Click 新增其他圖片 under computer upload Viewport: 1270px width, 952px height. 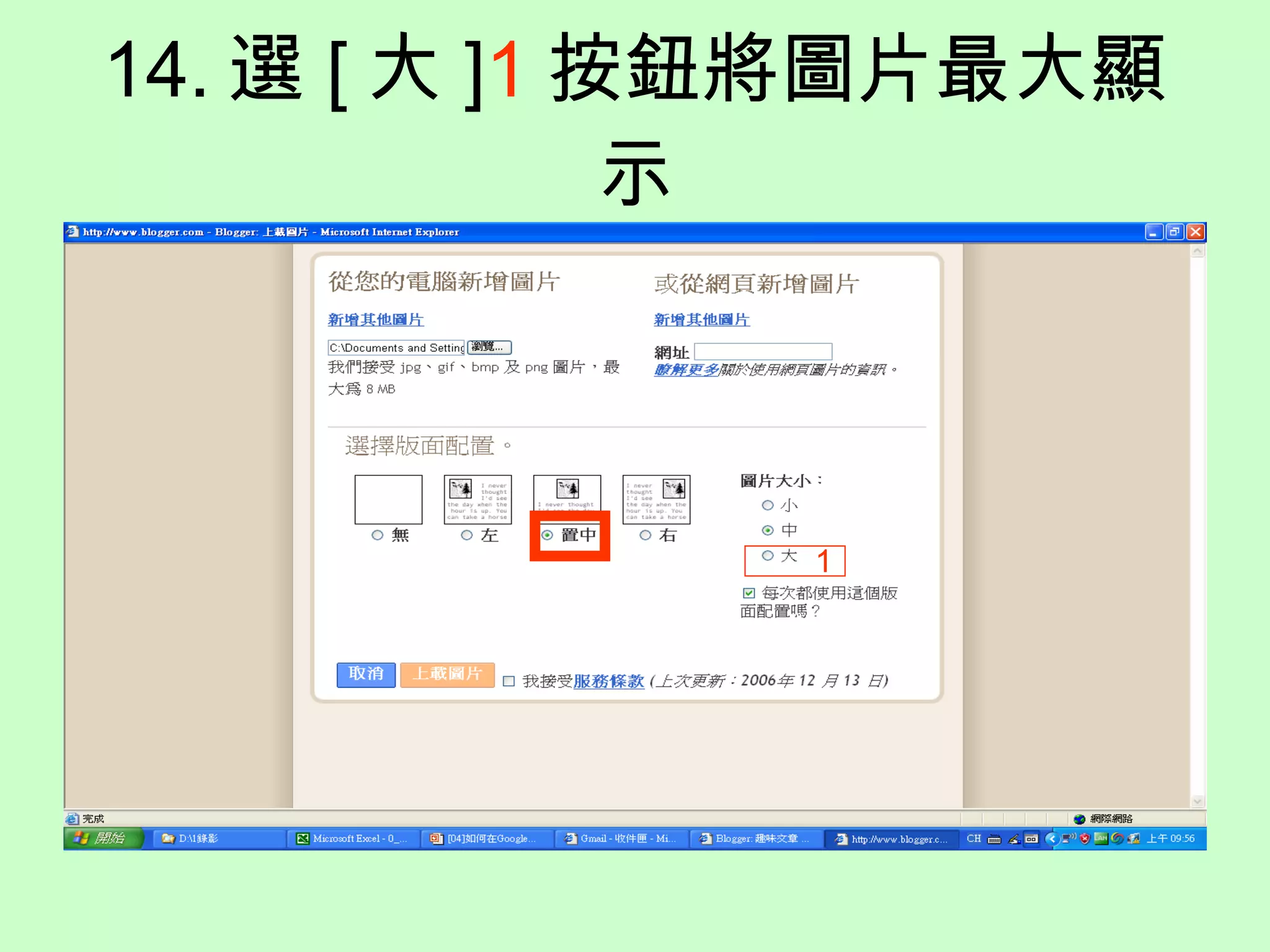[x=376, y=320]
